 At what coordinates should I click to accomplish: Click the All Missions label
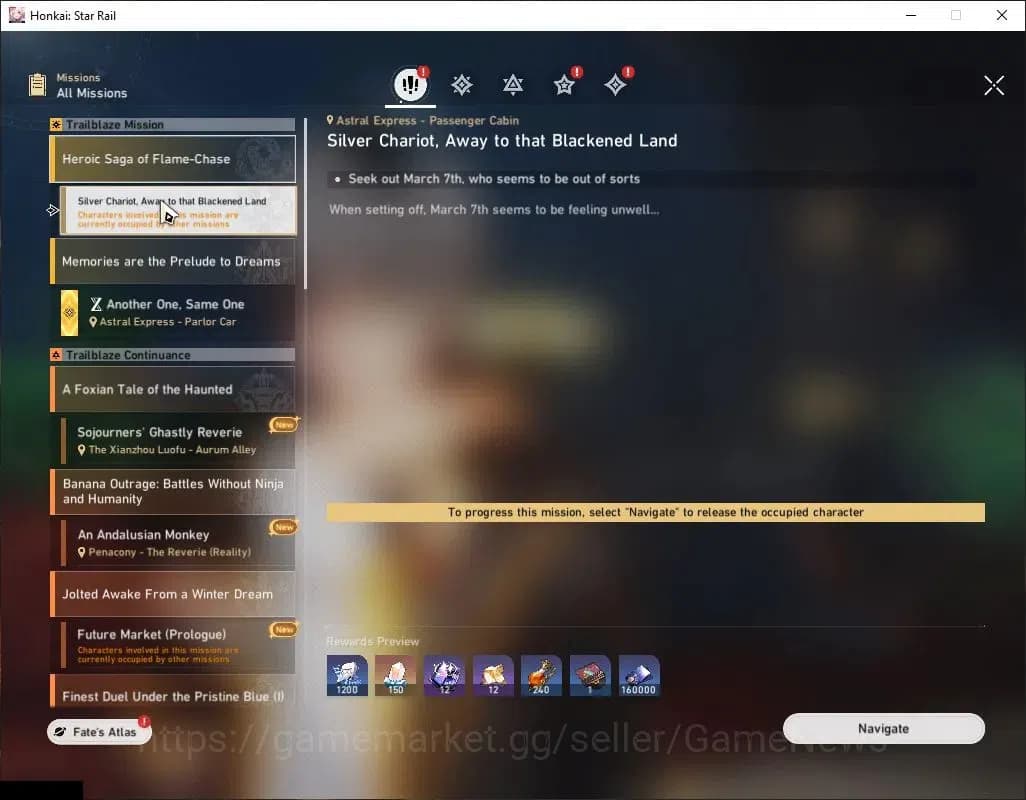click(x=92, y=93)
